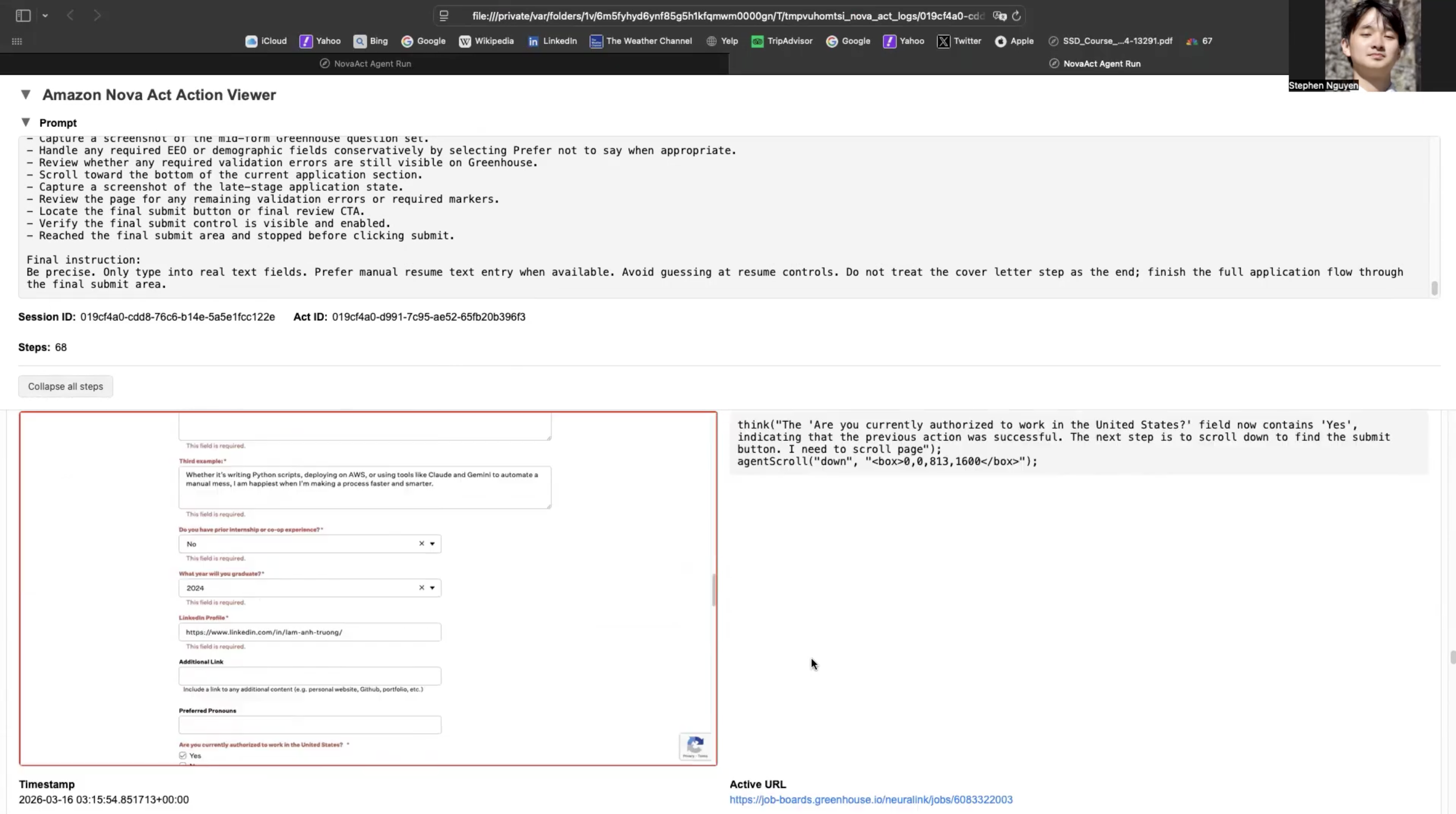Click the page reload icon

click(1016, 16)
